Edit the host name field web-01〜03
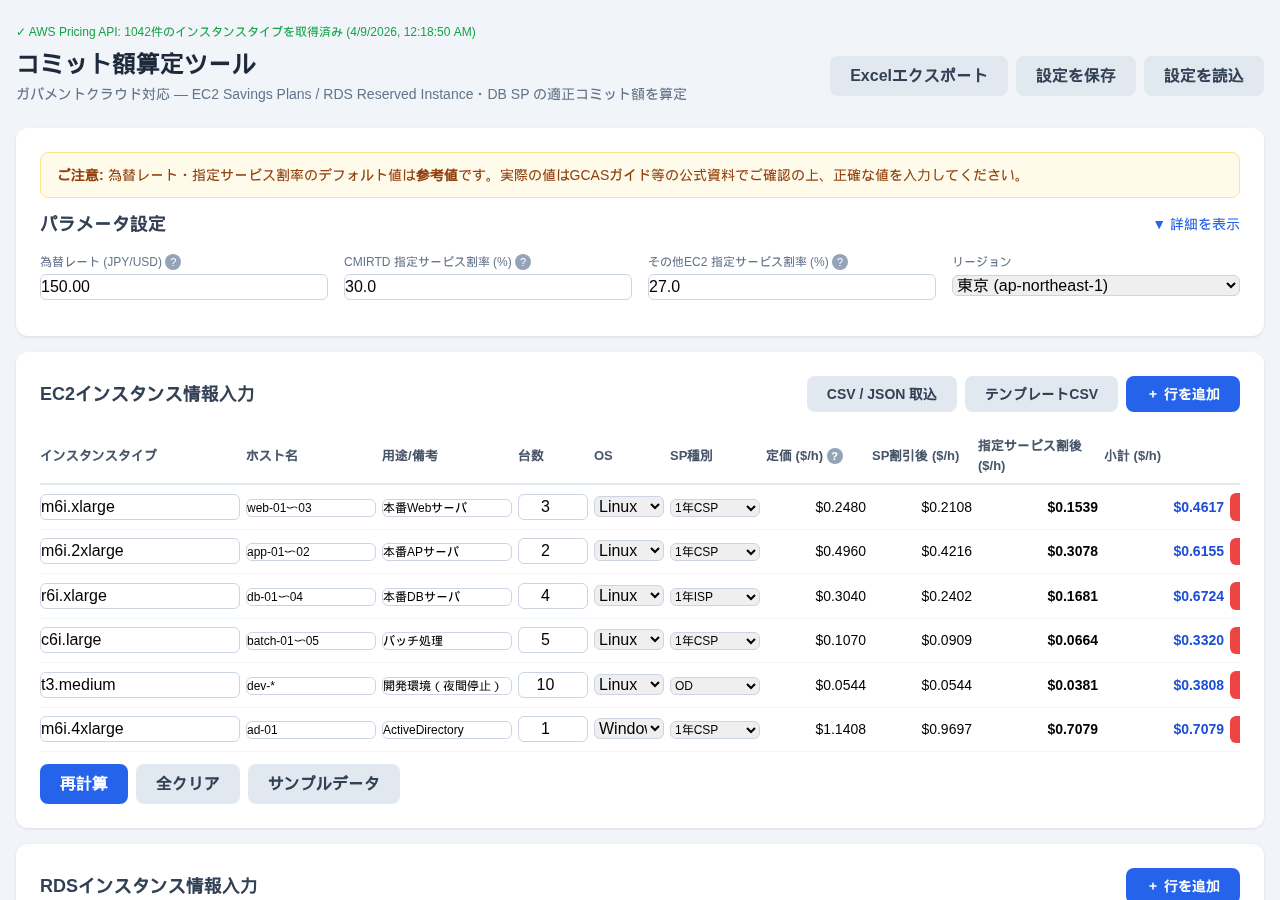The image size is (1280, 900). click(311, 508)
